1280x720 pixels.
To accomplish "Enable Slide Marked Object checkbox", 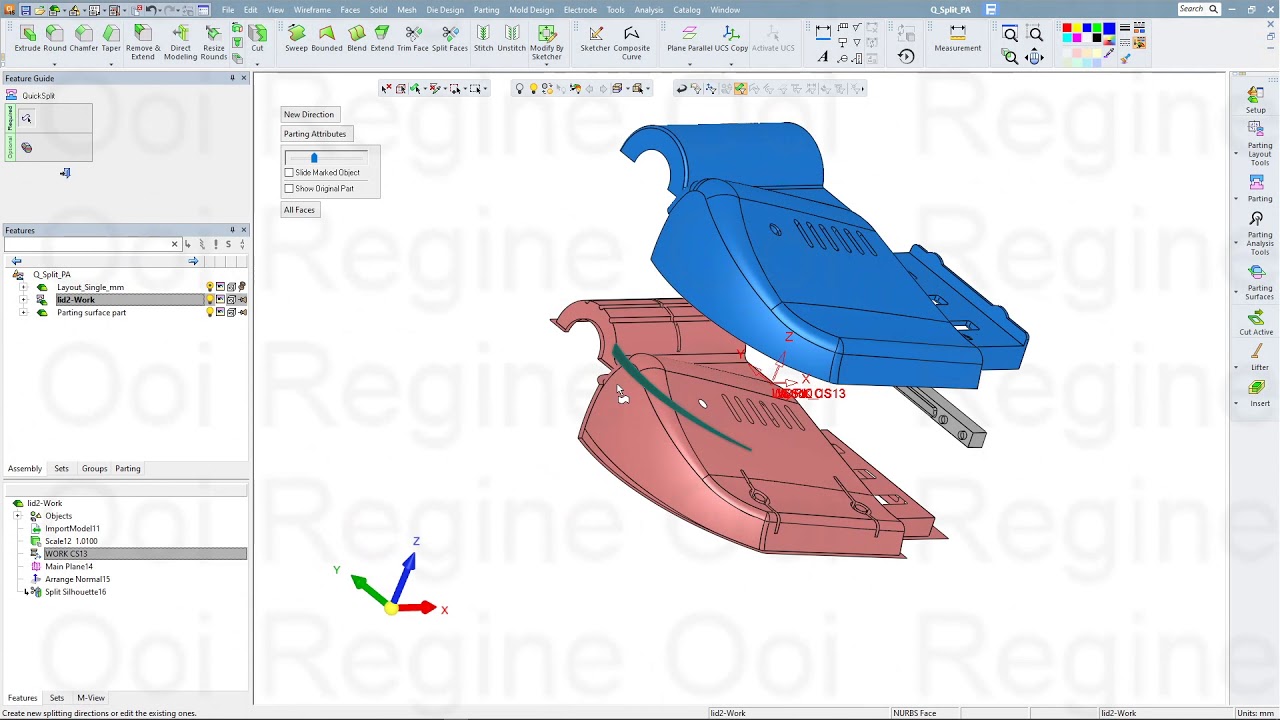I will click(x=289, y=172).
